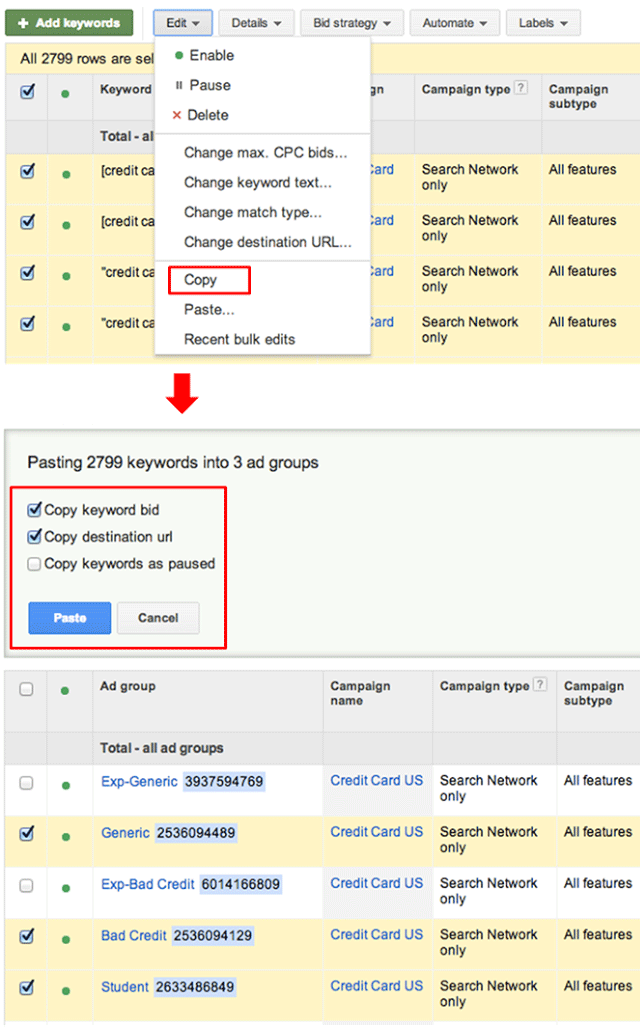Click green status dot for Exp-Generic ad group
The height and width of the screenshot is (1028, 640).
(x=66, y=785)
